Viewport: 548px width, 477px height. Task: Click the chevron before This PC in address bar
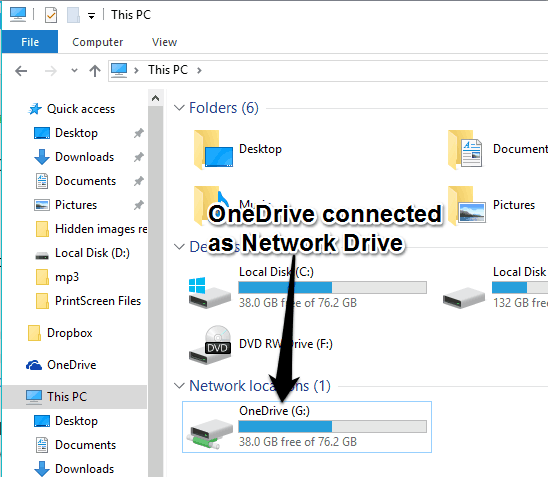click(137, 70)
